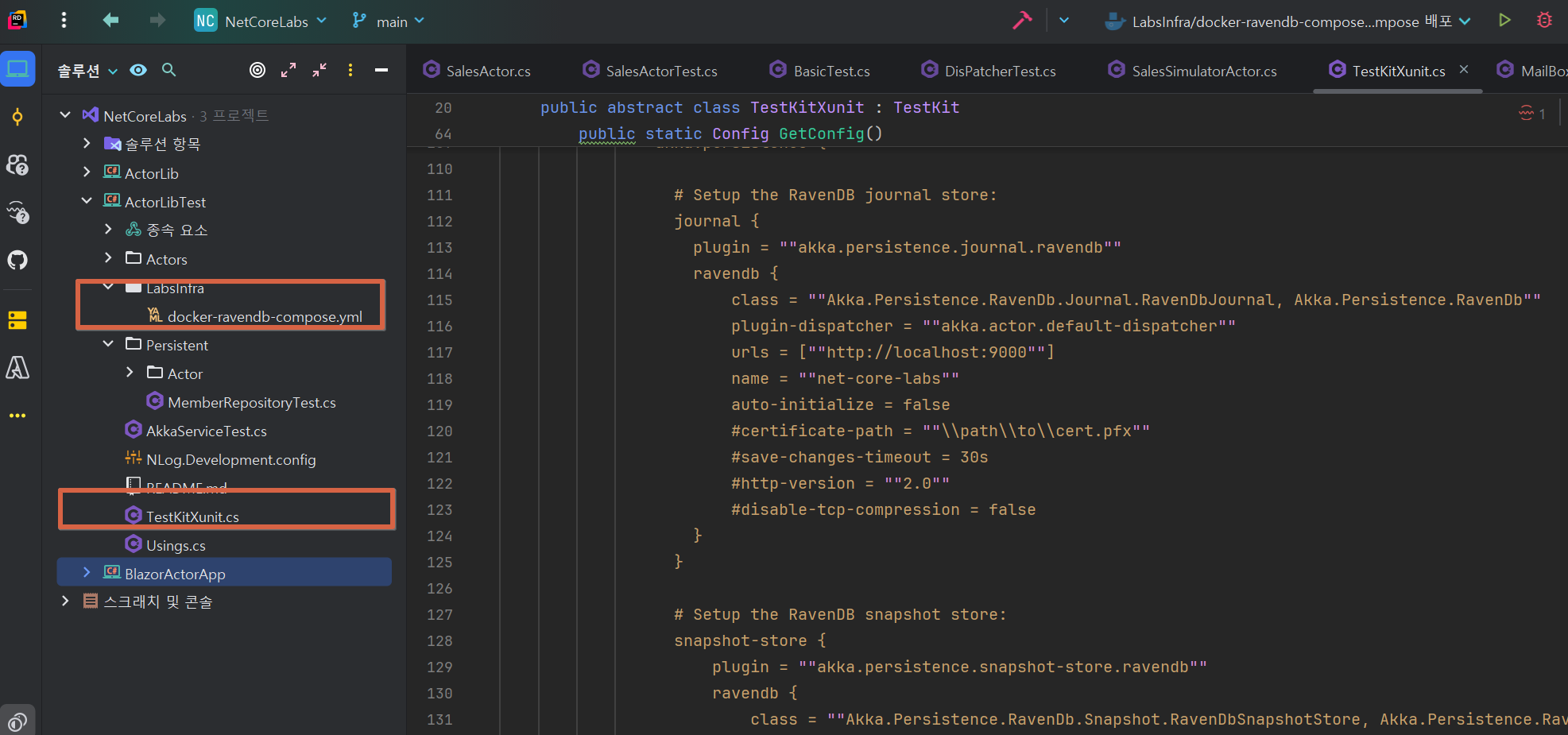Switch to the SalesActorTest.cs tab
This screenshot has width=1568, height=735.
pos(660,71)
